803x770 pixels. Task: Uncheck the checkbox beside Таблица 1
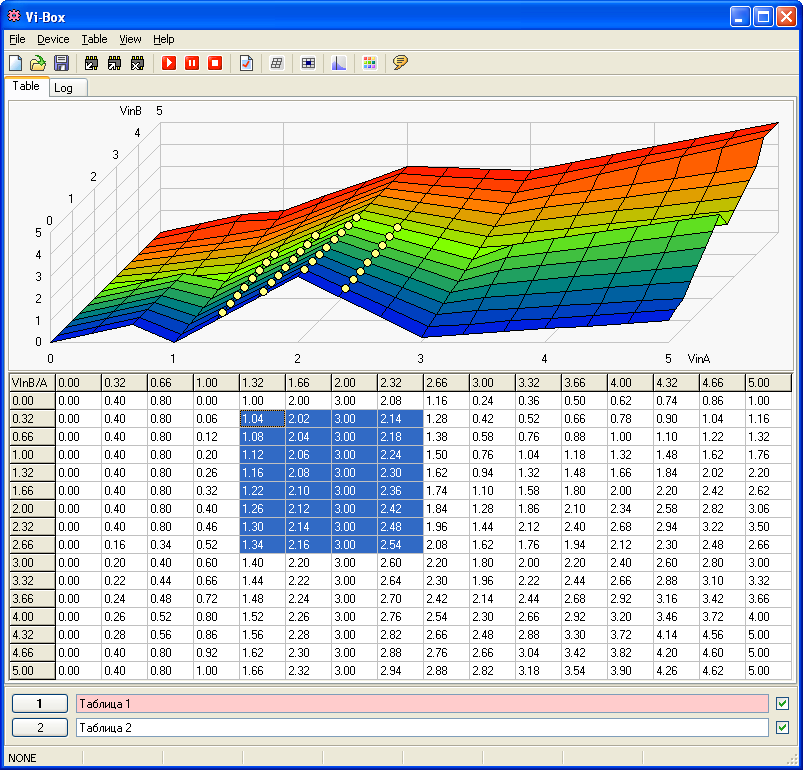pyautogui.click(x=782, y=704)
